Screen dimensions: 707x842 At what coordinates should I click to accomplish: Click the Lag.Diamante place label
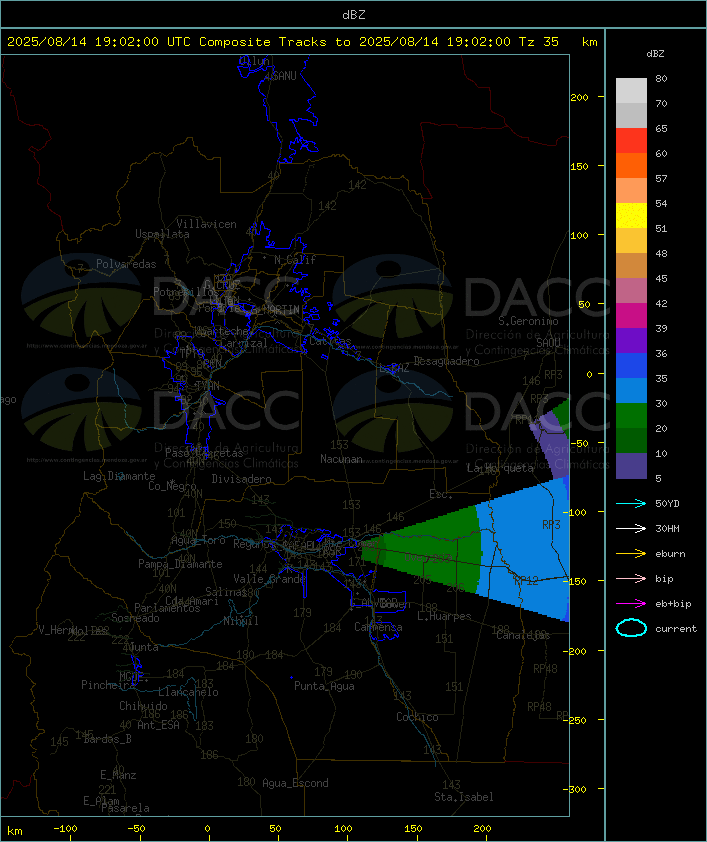pyautogui.click(x=119, y=476)
